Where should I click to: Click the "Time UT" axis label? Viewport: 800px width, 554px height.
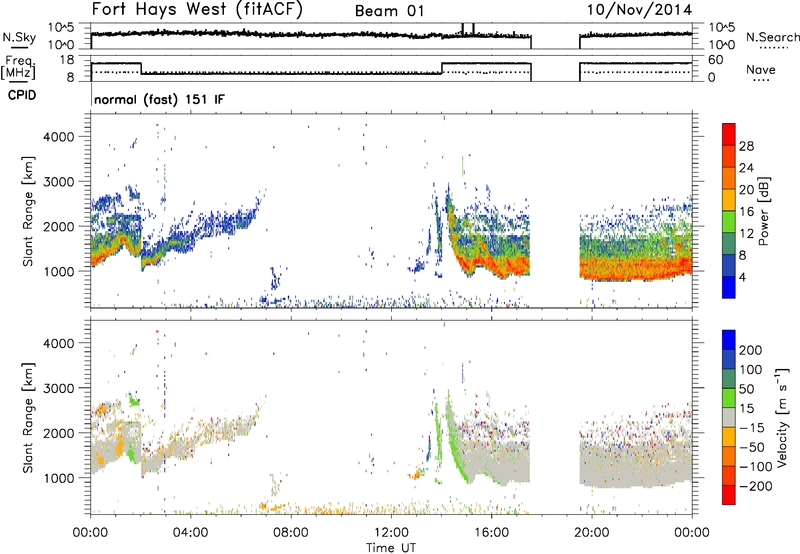391,548
